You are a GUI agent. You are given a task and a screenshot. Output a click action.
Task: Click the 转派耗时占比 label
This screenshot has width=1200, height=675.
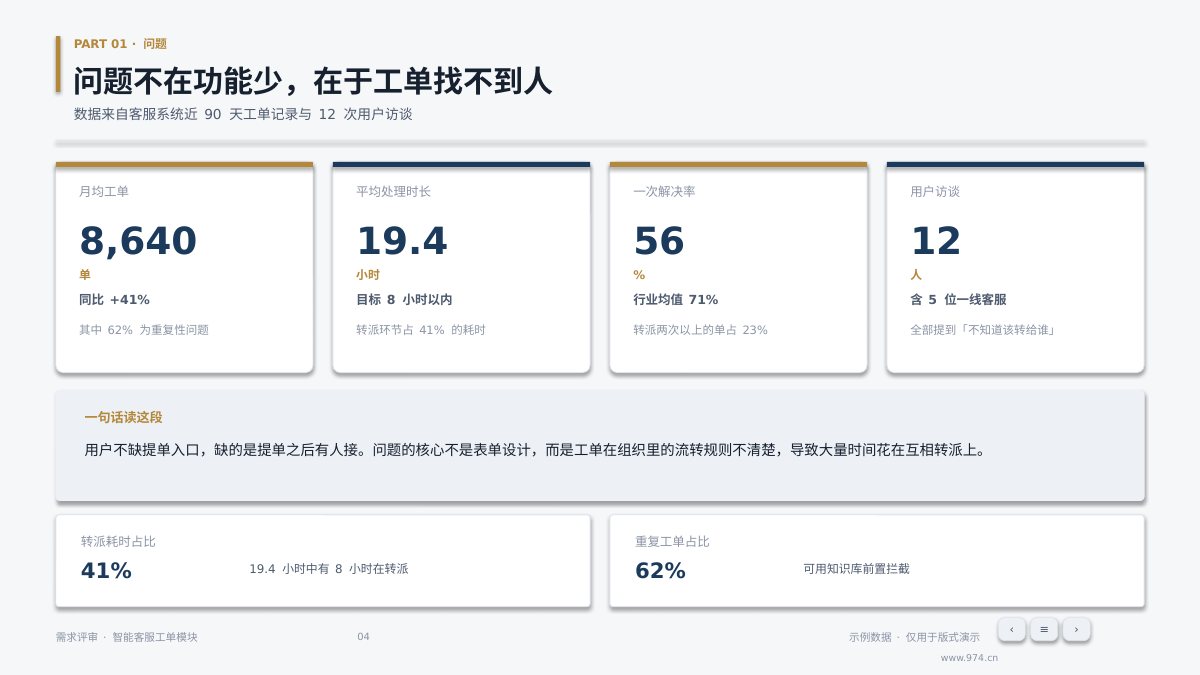(118, 542)
